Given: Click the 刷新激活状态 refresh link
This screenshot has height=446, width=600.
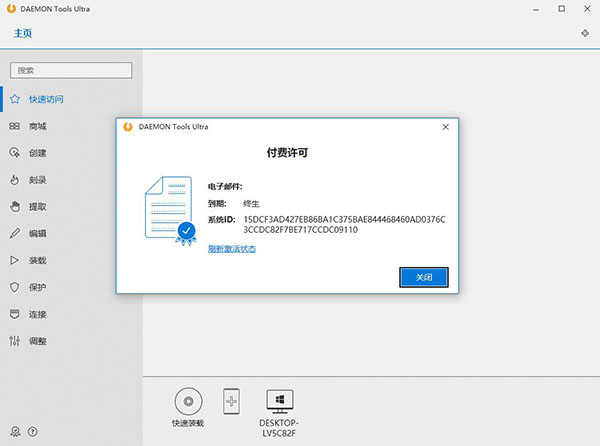Looking at the screenshot, I should 232,249.
